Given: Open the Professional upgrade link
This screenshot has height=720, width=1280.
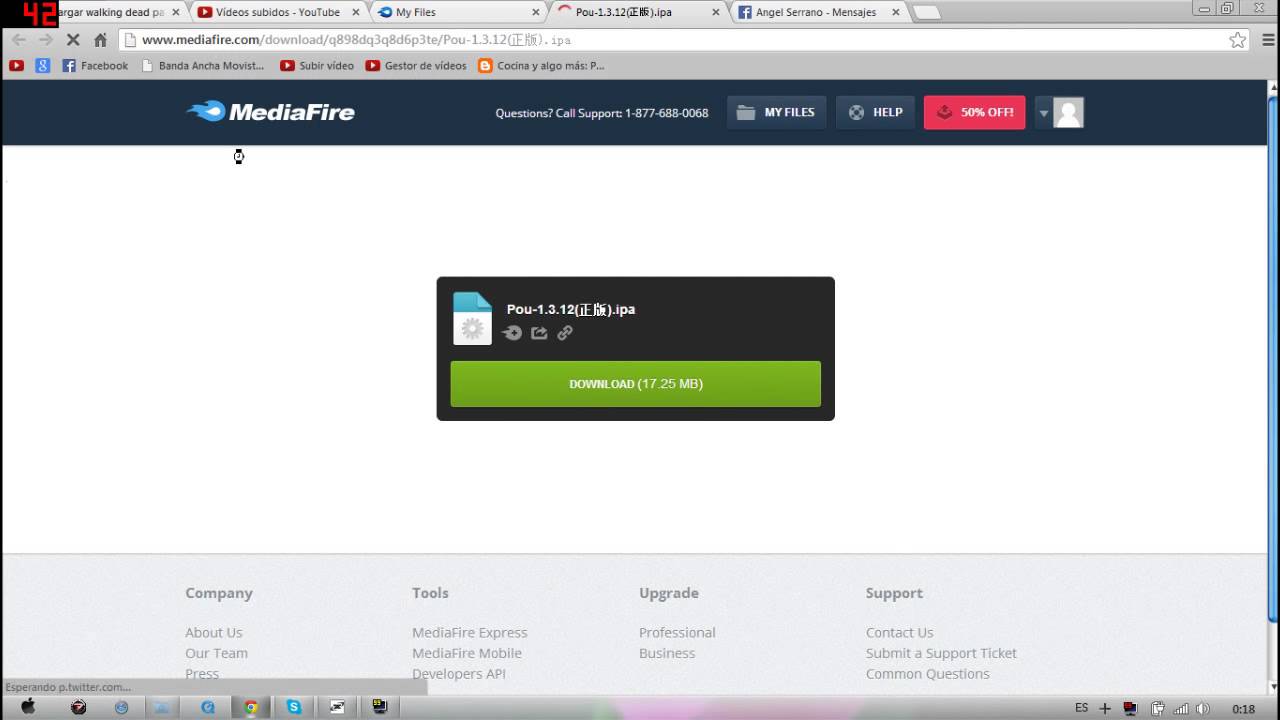Looking at the screenshot, I should pos(677,632).
